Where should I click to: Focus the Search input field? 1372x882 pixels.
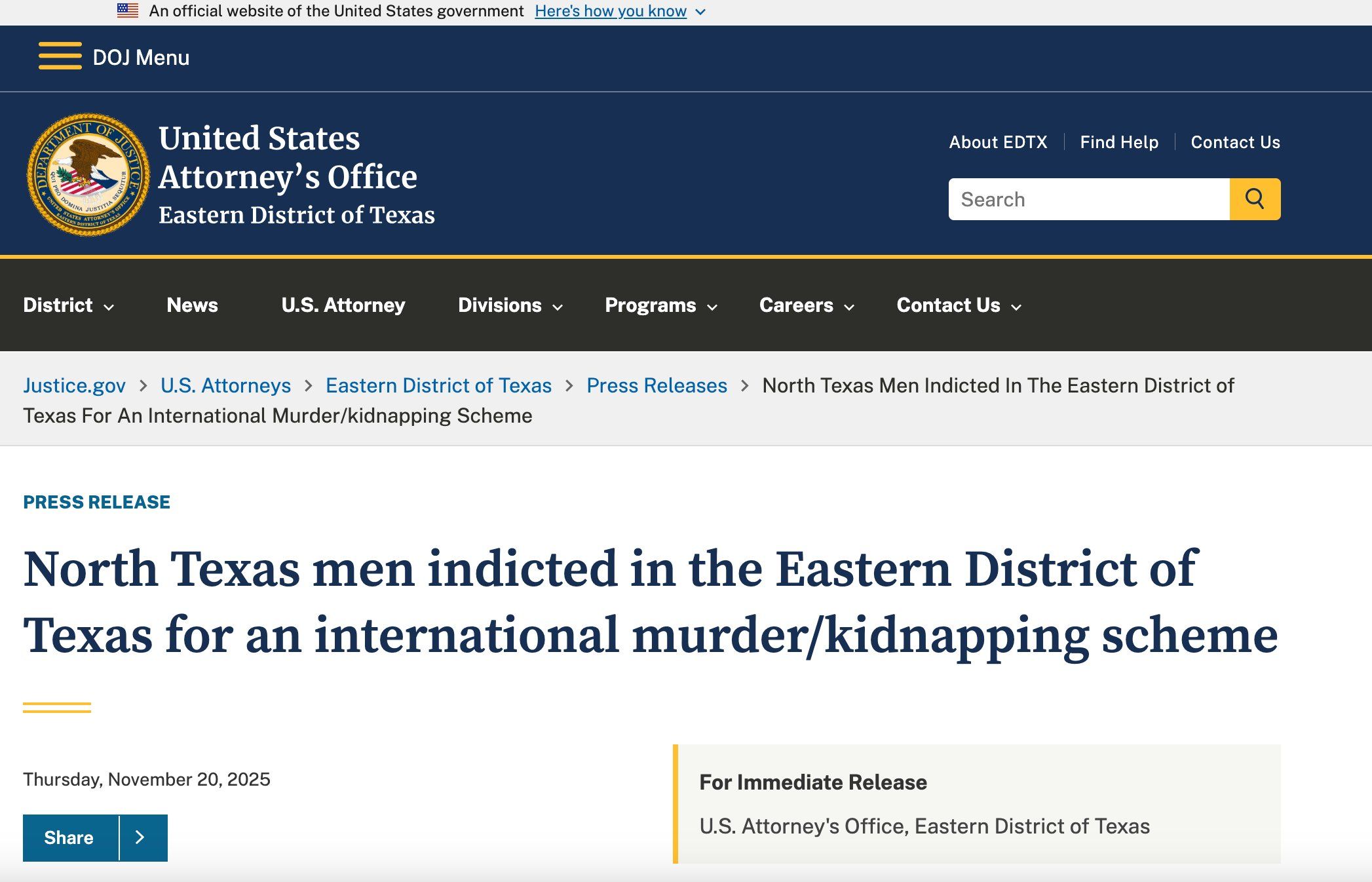pos(1089,199)
